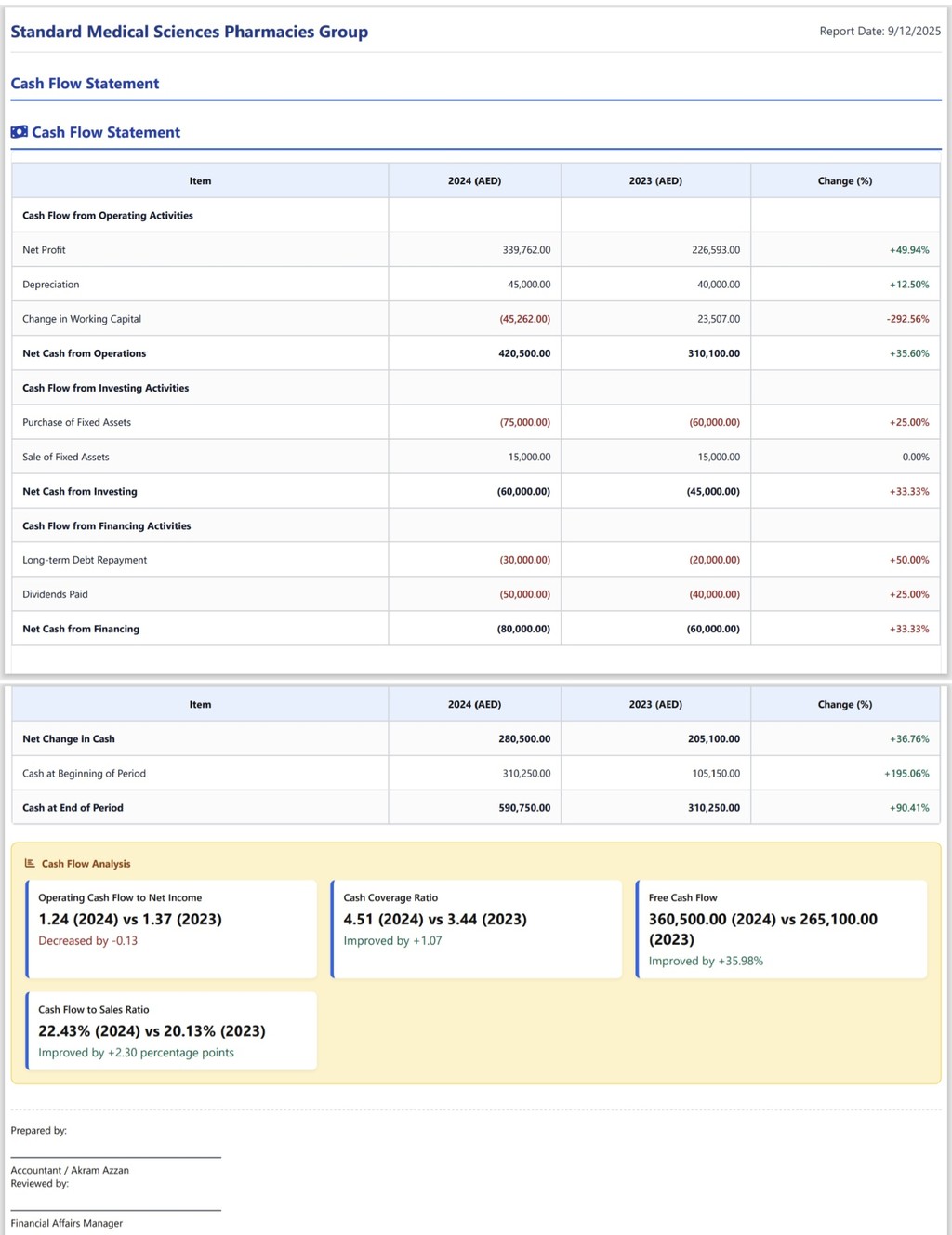The height and width of the screenshot is (1235, 952).
Task: Open the Cash Coverage Ratio card
Action: (x=476, y=929)
